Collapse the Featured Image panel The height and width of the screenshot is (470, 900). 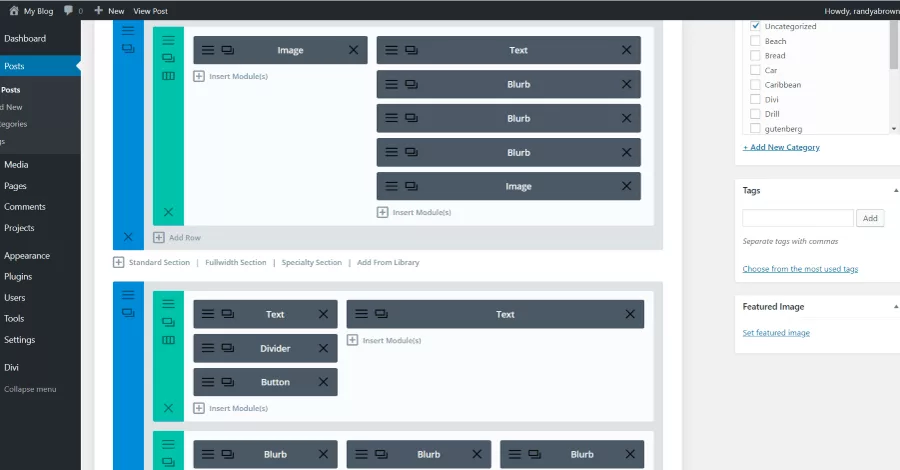[895, 307]
